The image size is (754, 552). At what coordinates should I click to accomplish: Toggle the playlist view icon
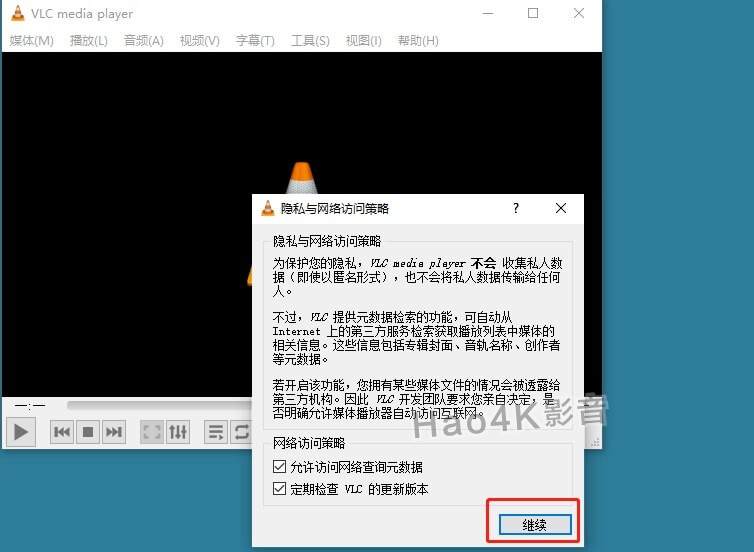(x=216, y=432)
